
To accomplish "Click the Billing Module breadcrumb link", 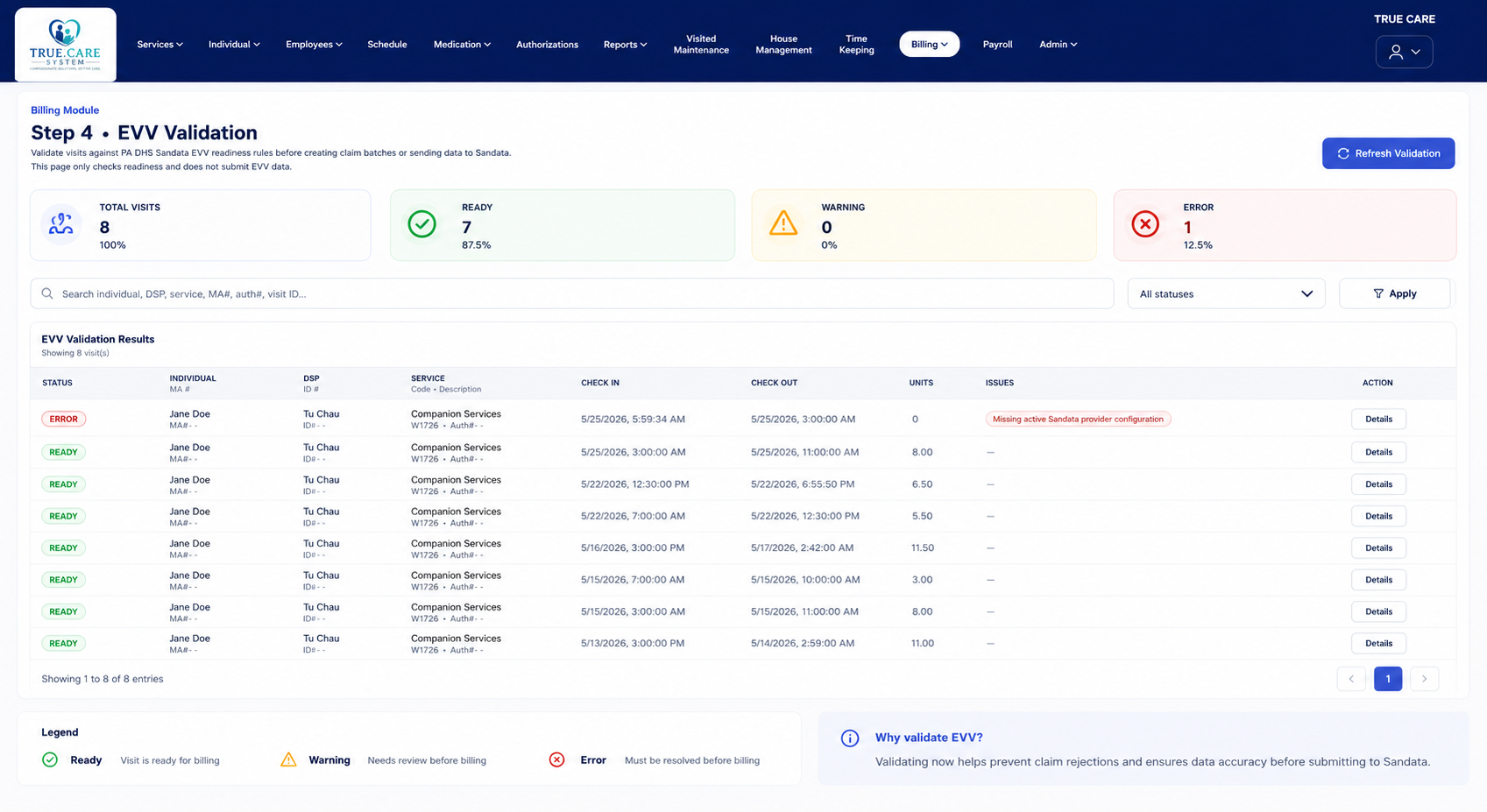I will (x=65, y=110).
